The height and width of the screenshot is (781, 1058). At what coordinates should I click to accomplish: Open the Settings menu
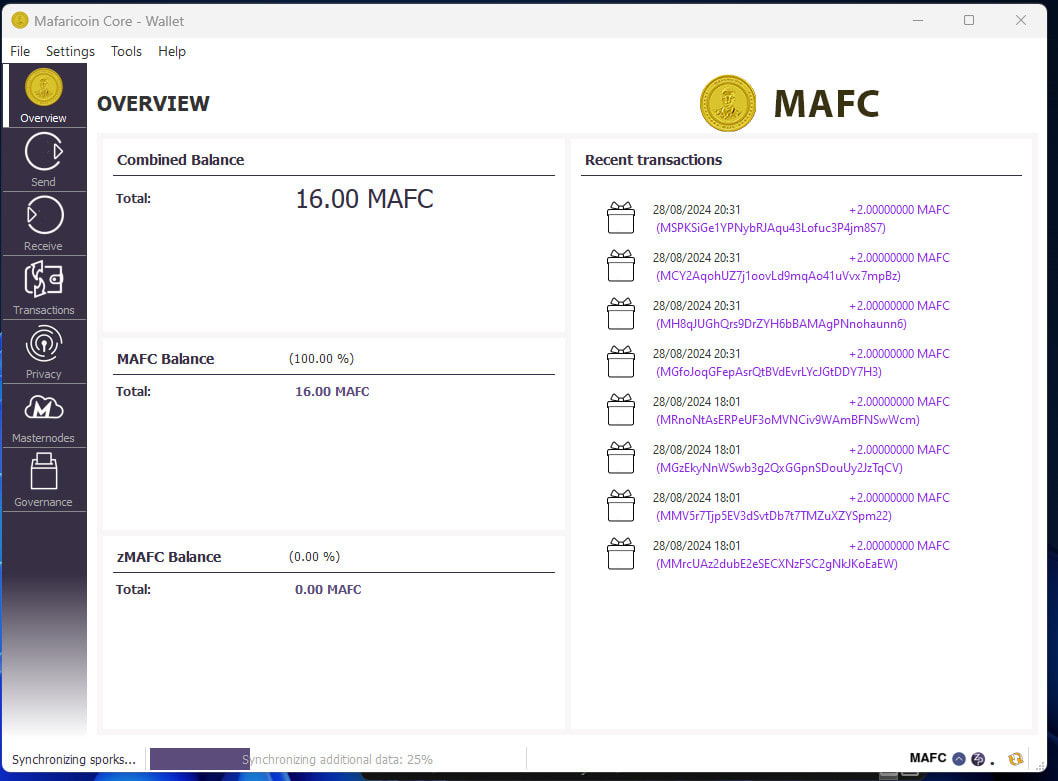70,51
